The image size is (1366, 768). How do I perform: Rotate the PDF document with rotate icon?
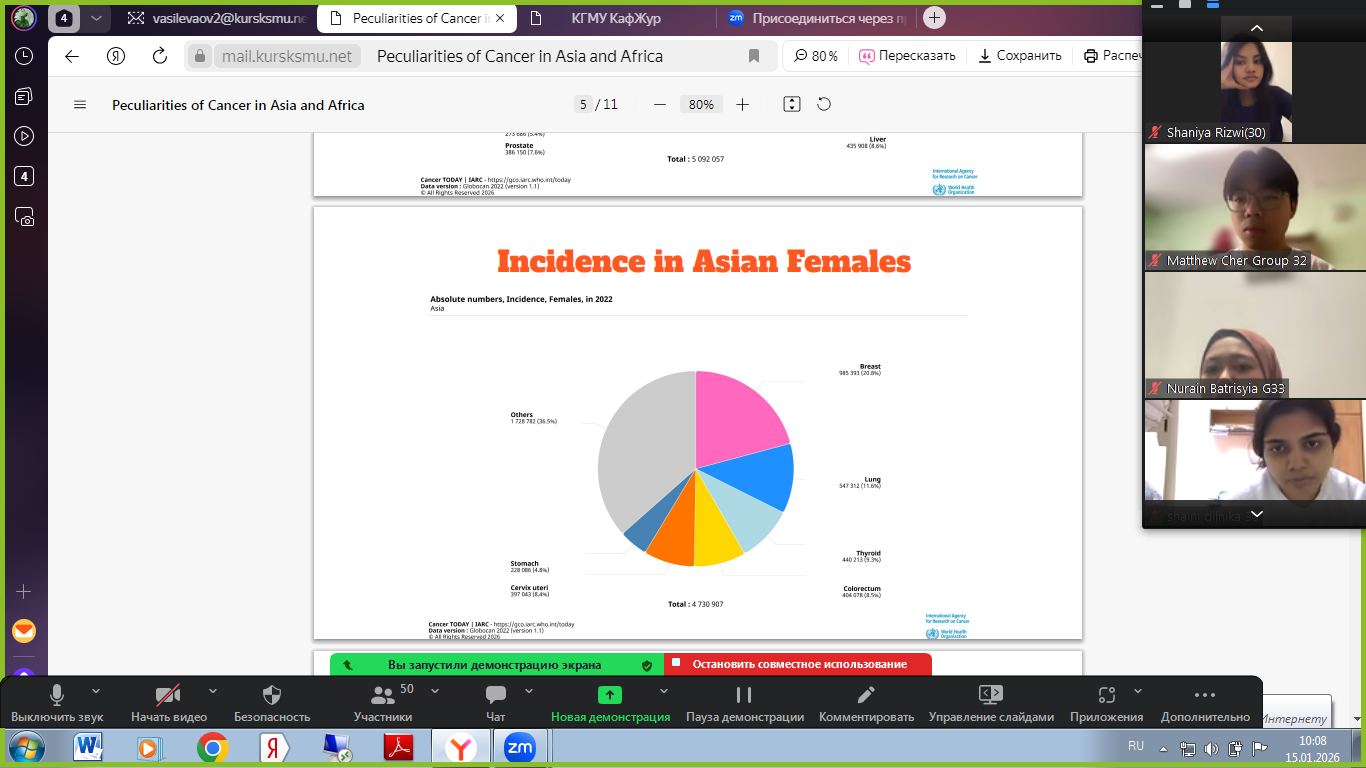(x=824, y=104)
